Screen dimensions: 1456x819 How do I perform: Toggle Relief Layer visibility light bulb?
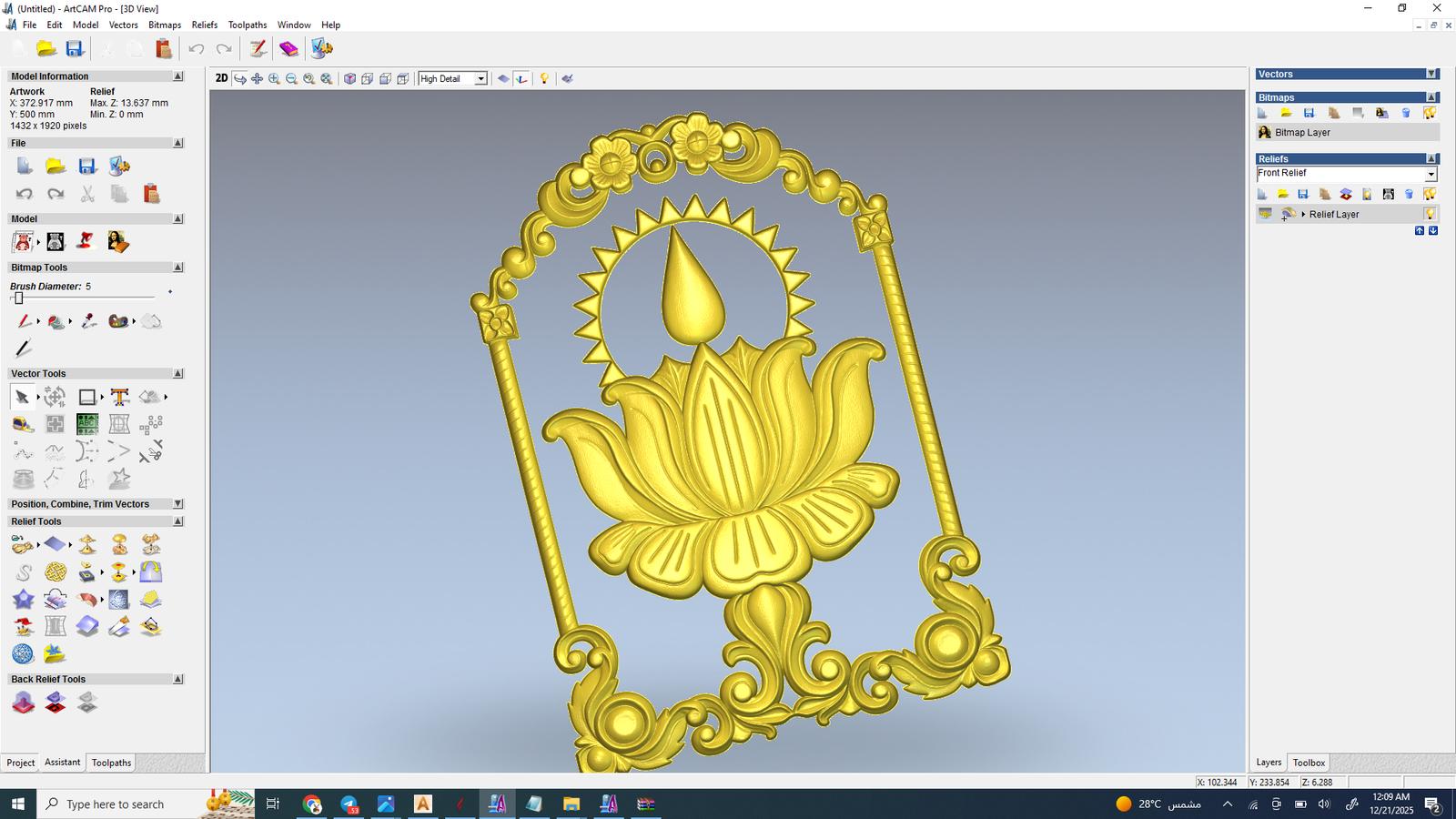[x=1430, y=215]
